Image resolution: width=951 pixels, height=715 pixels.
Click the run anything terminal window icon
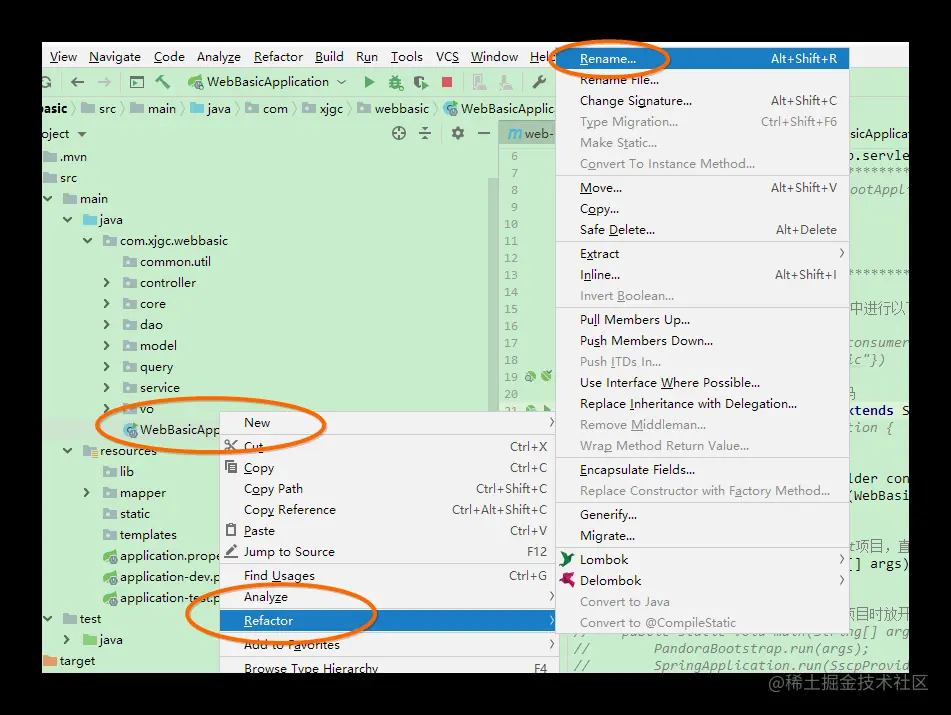click(137, 82)
